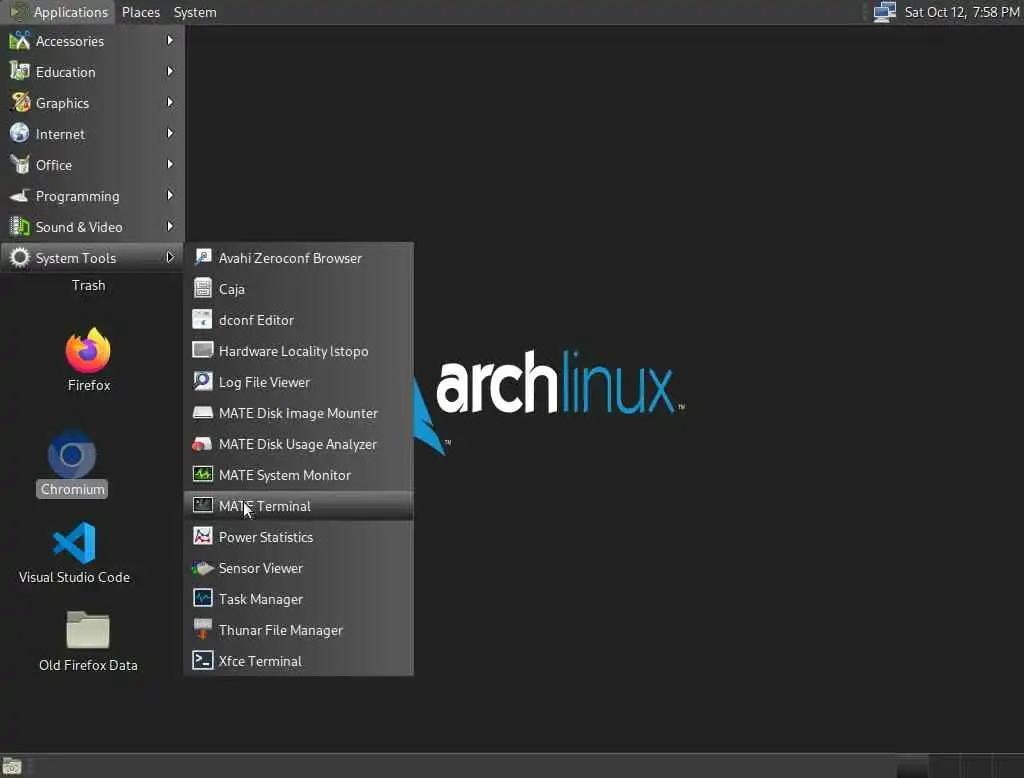Click the Internet globe icon
Screen dimensions: 1024x778
tap(20, 133)
